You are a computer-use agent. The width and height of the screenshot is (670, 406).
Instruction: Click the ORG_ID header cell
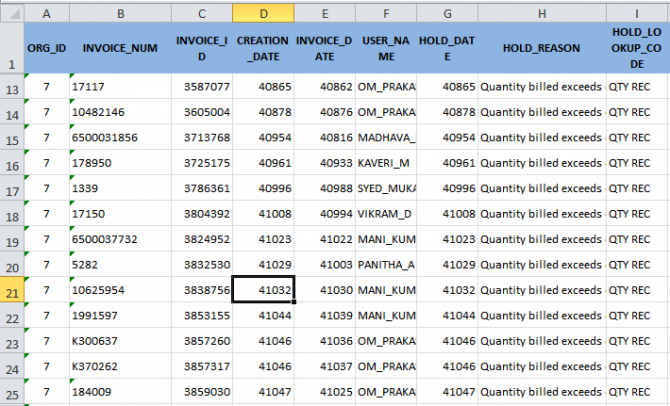point(47,47)
